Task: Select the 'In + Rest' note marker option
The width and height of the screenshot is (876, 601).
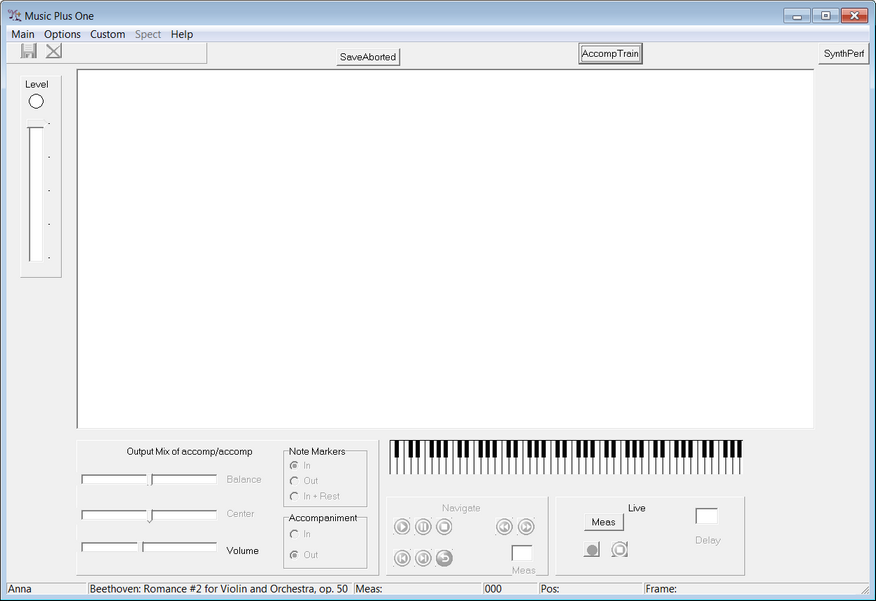Action: pos(294,496)
